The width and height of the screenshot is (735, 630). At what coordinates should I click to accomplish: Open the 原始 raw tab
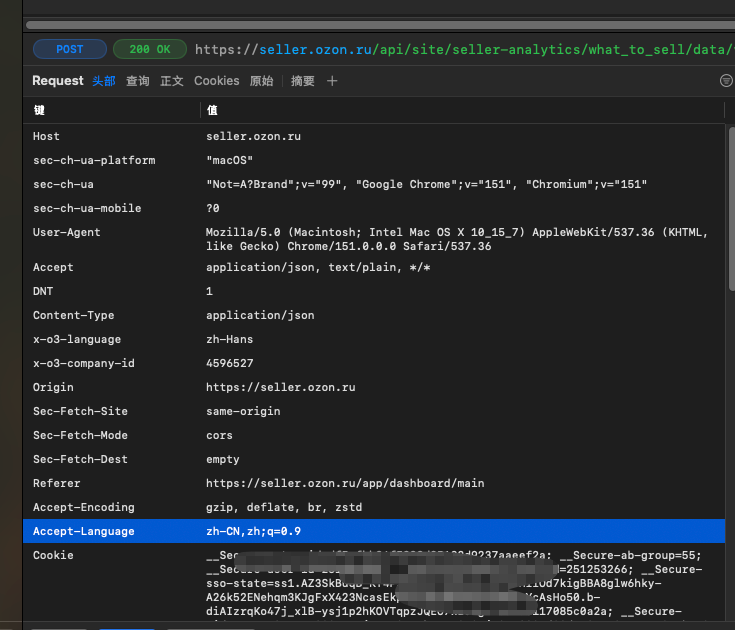click(x=261, y=81)
